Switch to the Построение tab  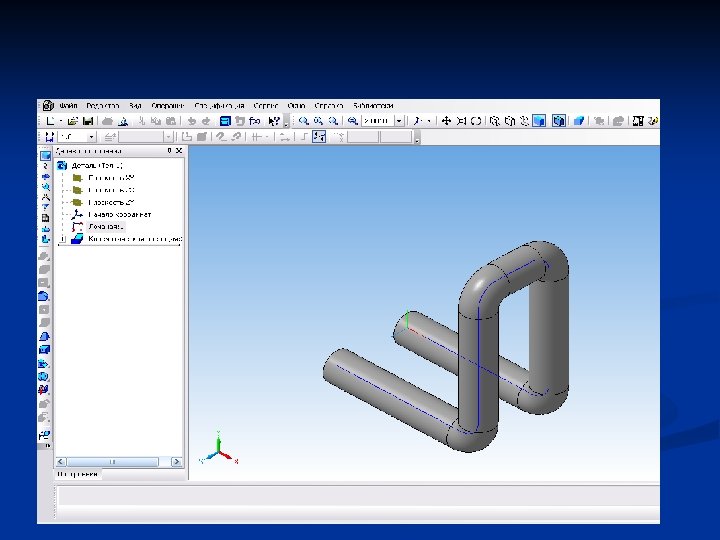(x=78, y=474)
